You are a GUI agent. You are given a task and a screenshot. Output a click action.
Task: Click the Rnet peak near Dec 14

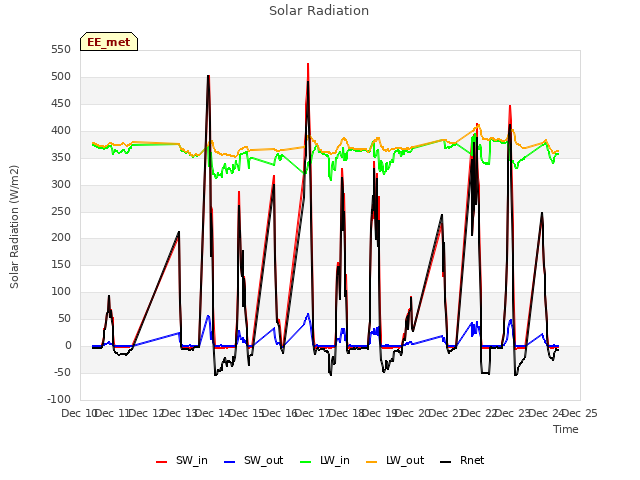208,76
